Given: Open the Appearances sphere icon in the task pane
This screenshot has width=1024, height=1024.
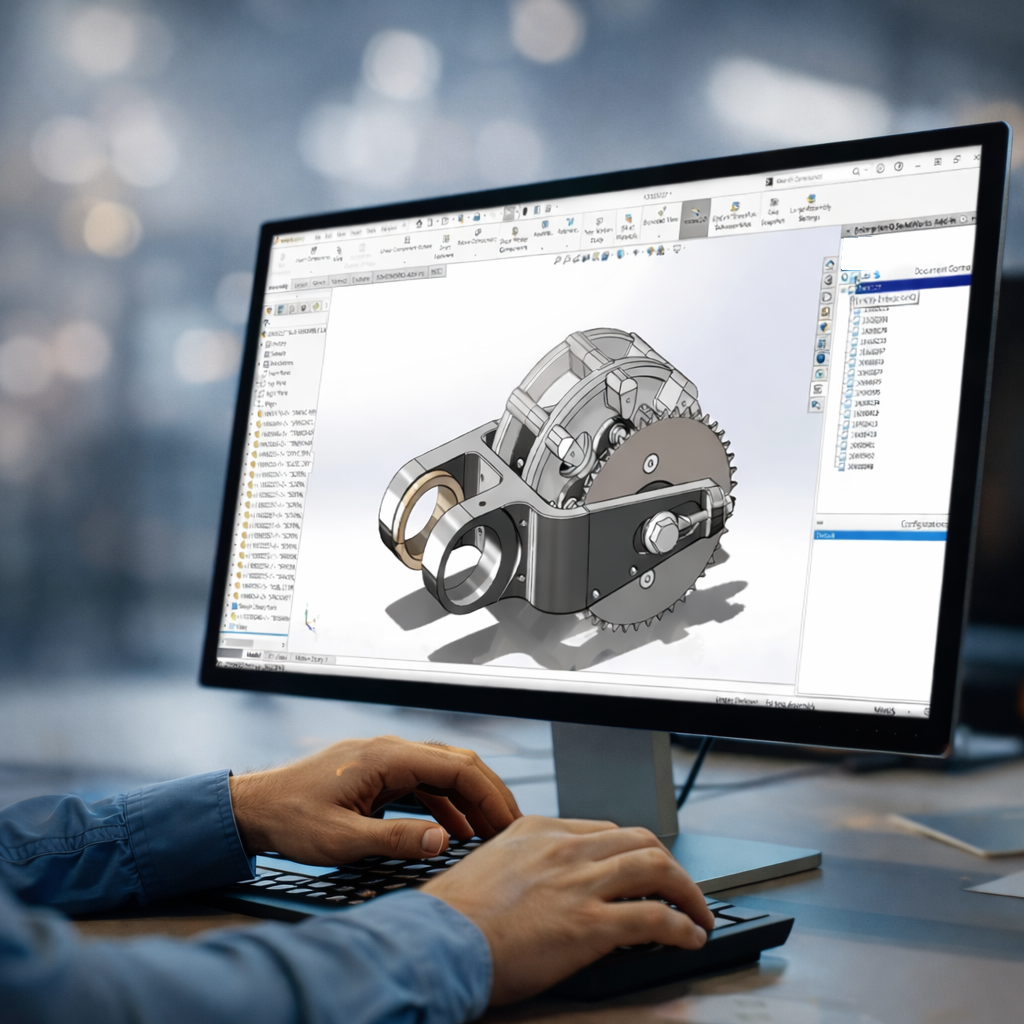Looking at the screenshot, I should pyautogui.click(x=821, y=357).
